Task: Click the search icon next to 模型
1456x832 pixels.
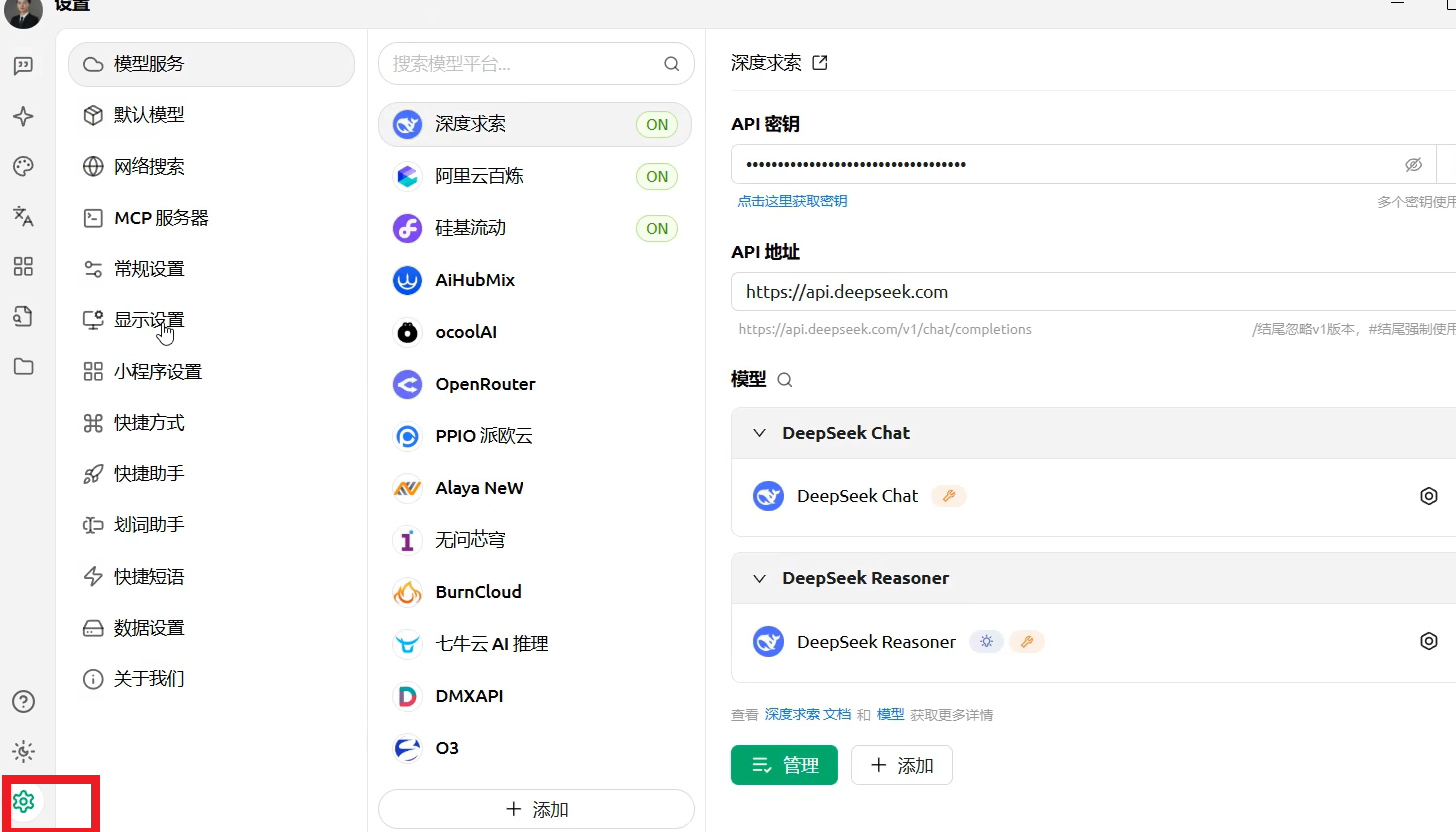Action: click(785, 380)
